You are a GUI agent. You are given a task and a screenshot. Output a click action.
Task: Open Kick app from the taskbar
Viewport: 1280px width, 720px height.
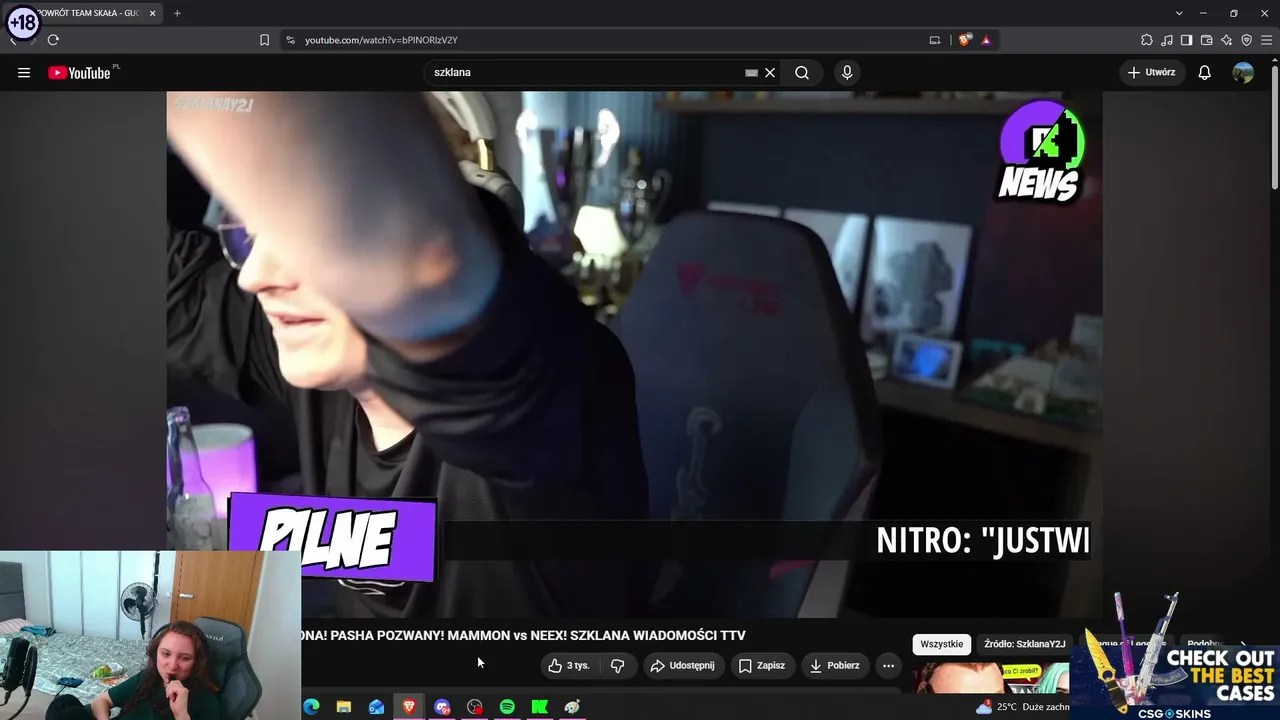coord(540,707)
